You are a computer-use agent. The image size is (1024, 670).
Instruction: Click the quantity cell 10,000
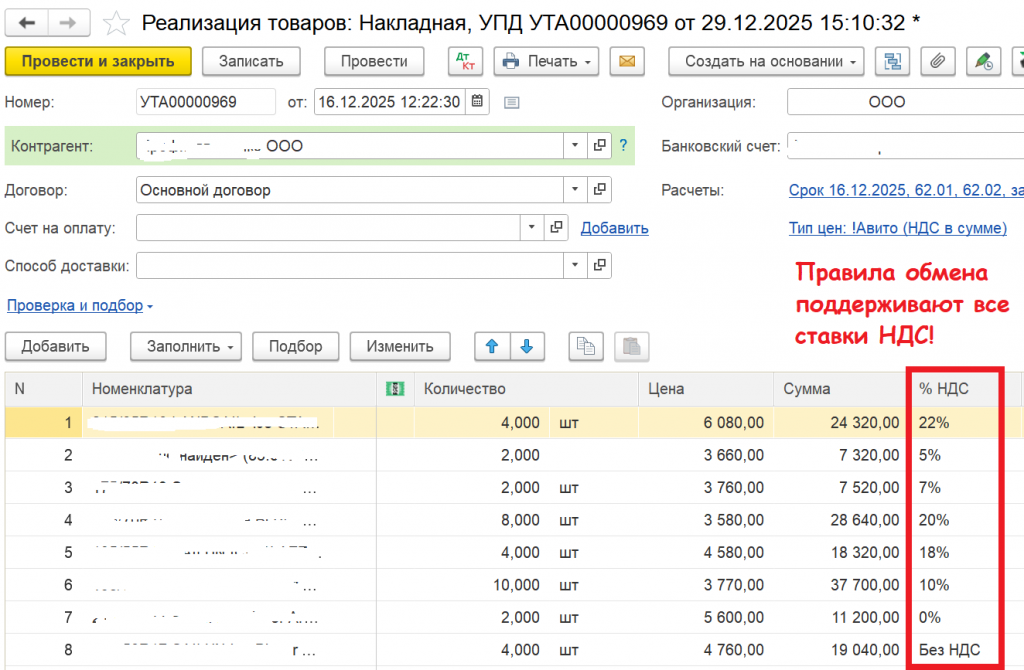coord(483,585)
